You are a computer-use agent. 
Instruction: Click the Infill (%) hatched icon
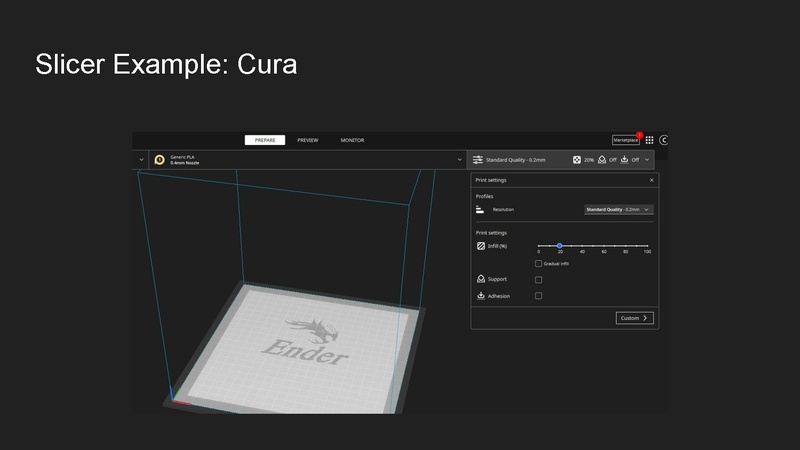[x=481, y=246]
